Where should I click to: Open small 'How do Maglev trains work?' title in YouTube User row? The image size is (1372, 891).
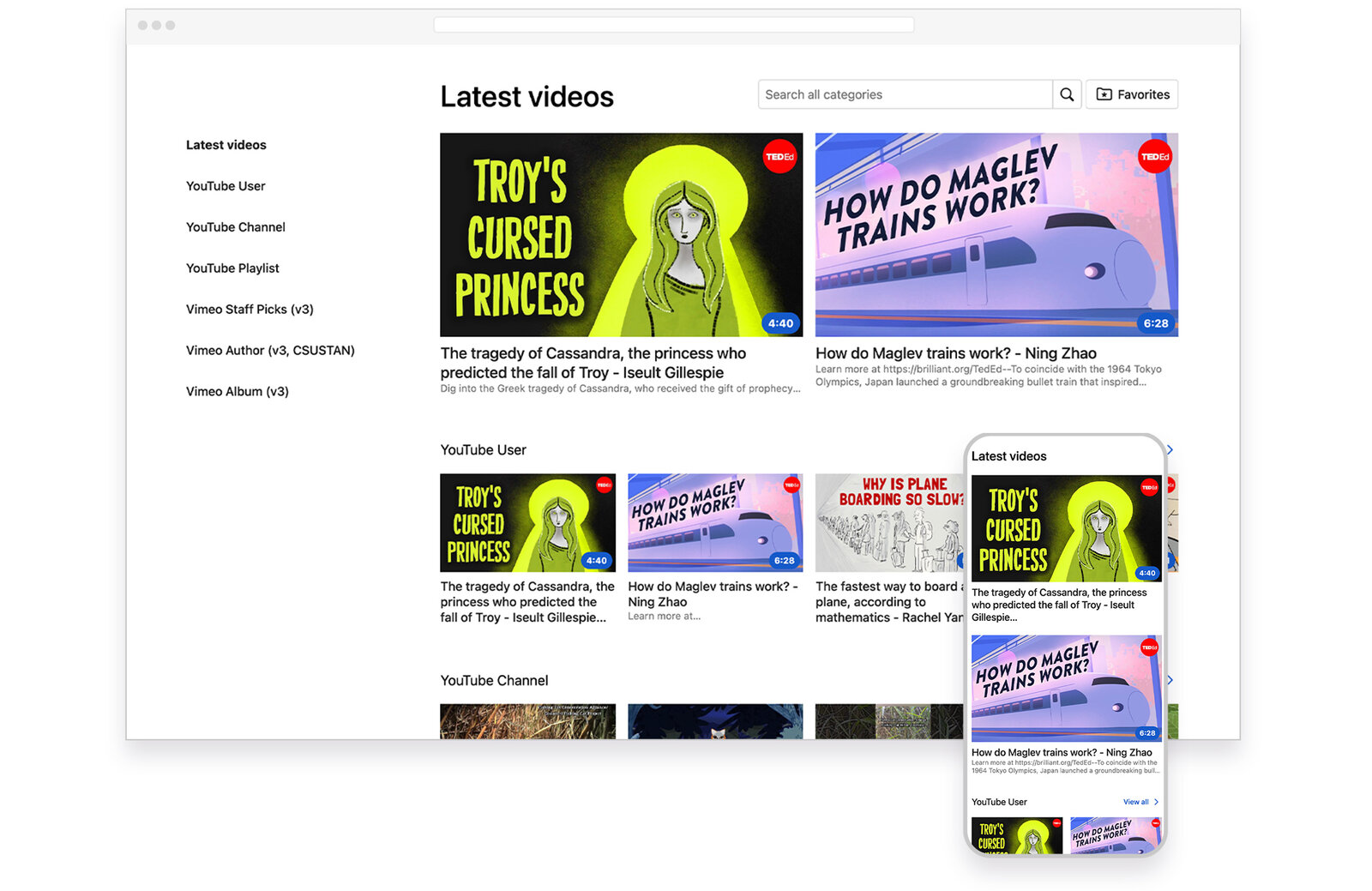713,594
